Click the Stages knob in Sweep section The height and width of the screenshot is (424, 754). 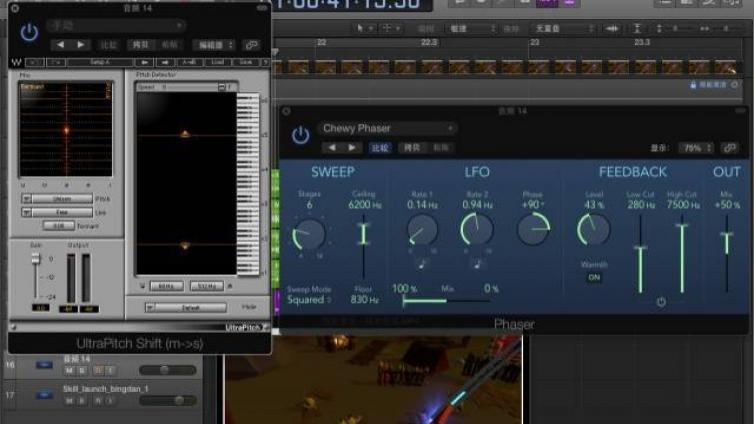(x=309, y=234)
